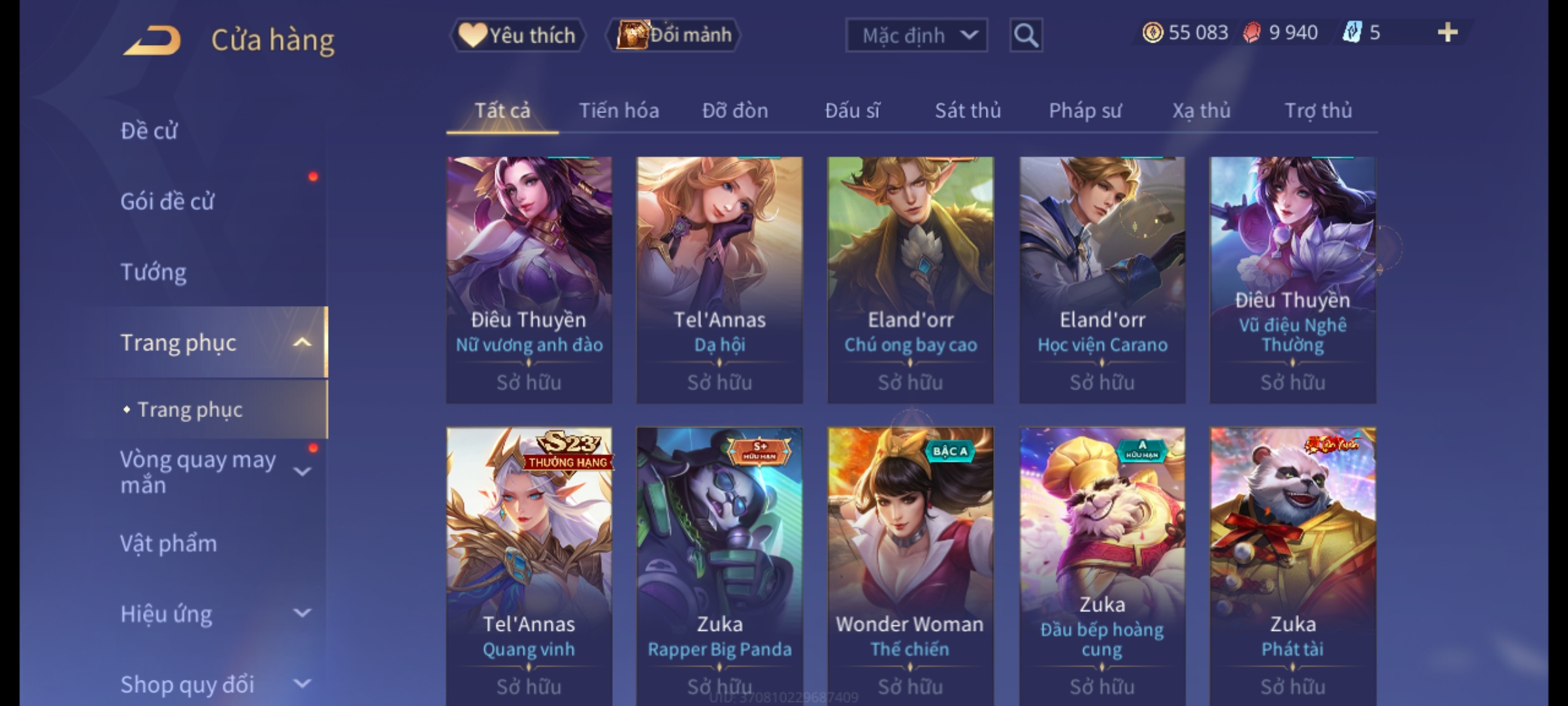Tap the blue voucher ticket icon

coord(1351,33)
